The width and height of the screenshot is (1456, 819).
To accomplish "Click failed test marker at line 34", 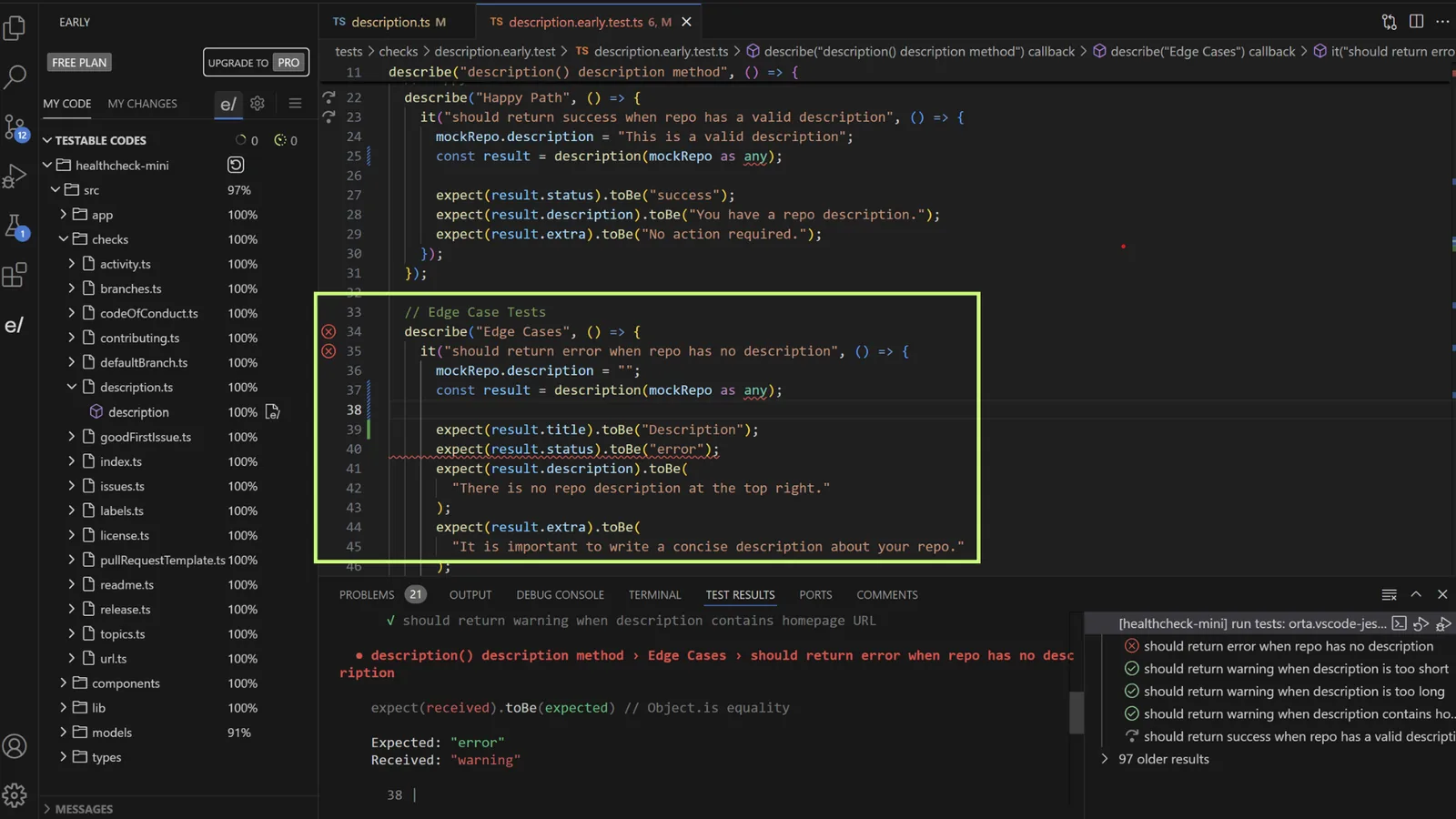I will pos(329,331).
